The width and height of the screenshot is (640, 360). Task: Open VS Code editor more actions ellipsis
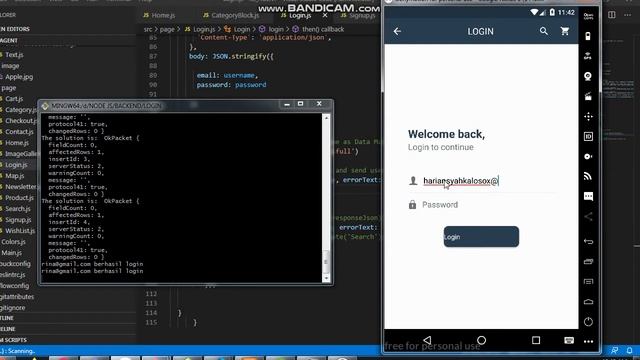(627, 15)
